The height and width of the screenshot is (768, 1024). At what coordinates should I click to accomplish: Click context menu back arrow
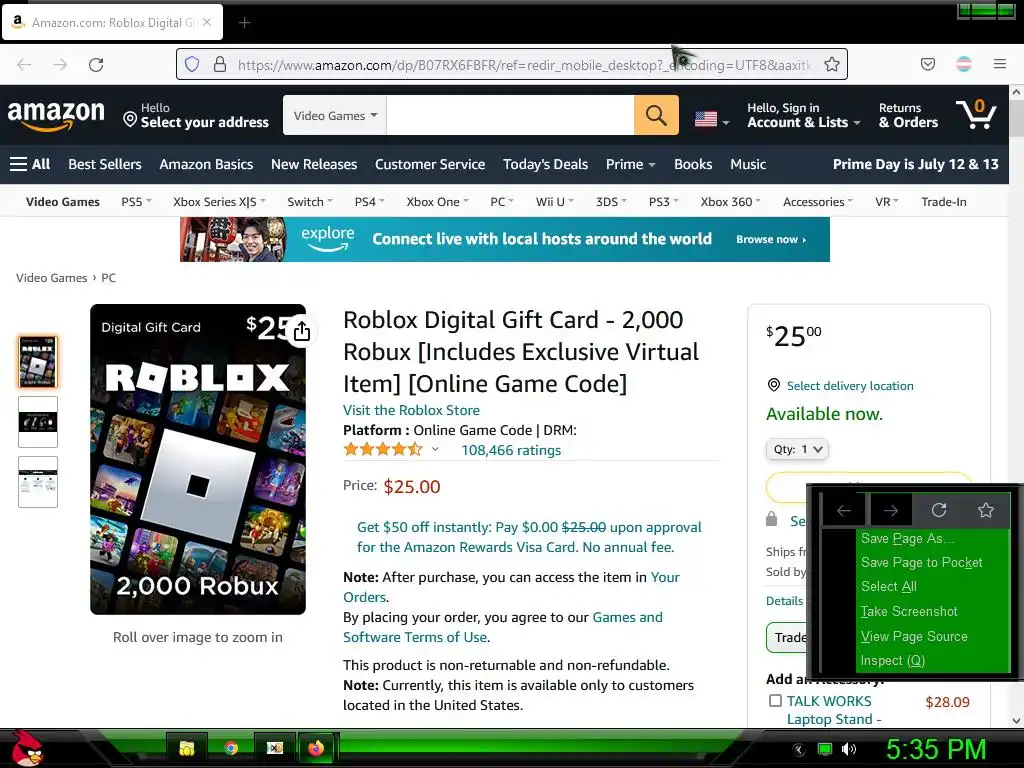click(844, 510)
